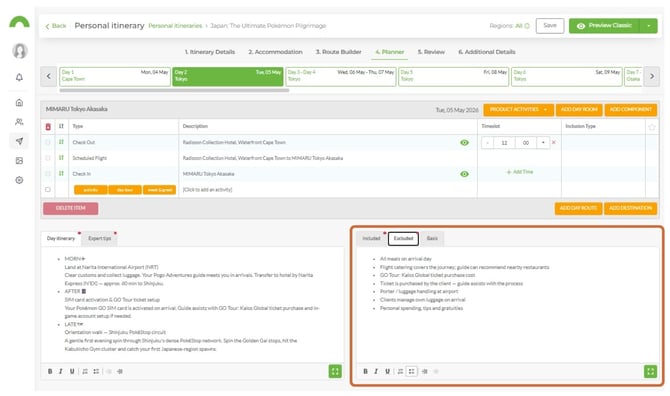Click the red delete icon in table header
The image size is (670, 396).
(48, 126)
